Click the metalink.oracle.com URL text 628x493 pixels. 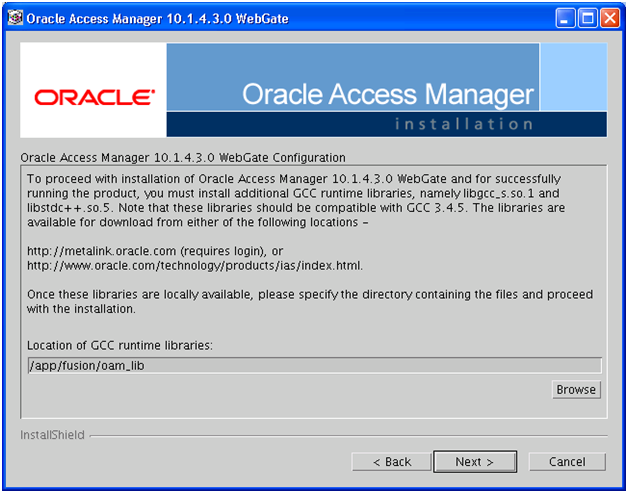[x=101, y=251]
